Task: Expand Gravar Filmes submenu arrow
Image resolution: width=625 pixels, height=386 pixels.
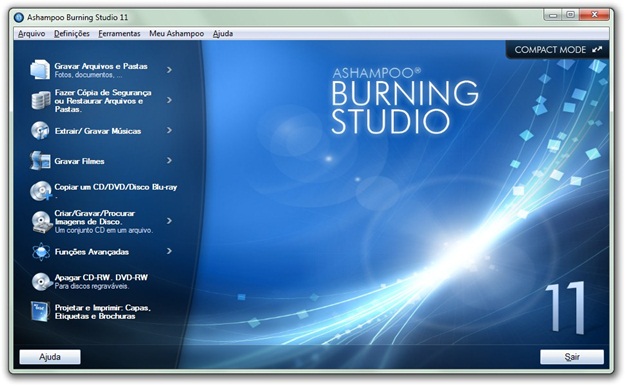Action: (169, 161)
